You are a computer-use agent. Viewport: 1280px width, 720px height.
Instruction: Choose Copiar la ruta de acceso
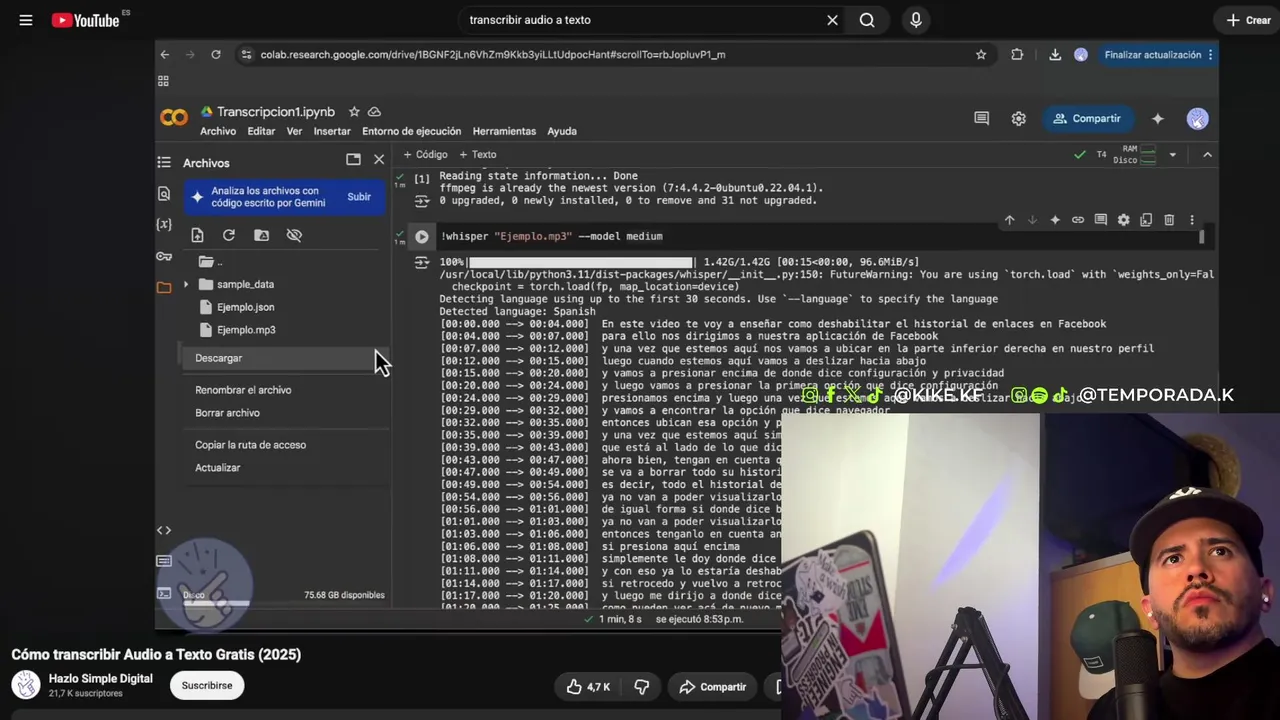point(251,445)
